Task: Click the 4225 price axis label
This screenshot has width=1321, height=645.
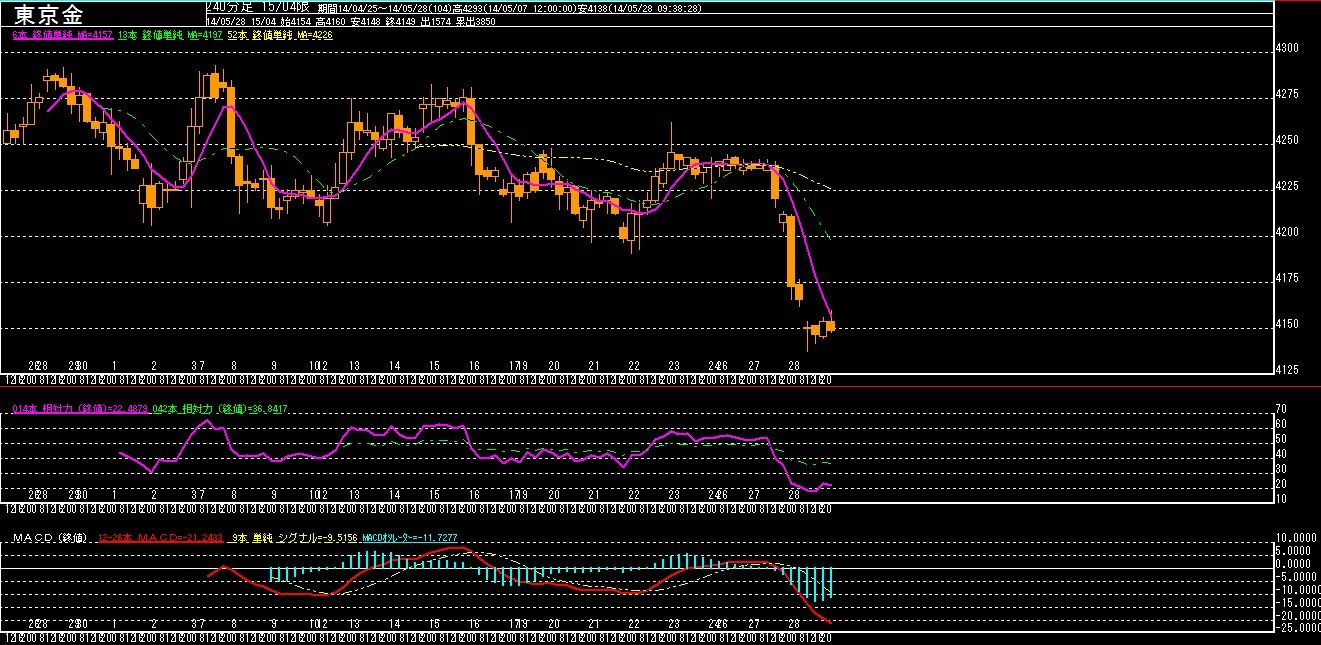Action: click(x=1289, y=186)
